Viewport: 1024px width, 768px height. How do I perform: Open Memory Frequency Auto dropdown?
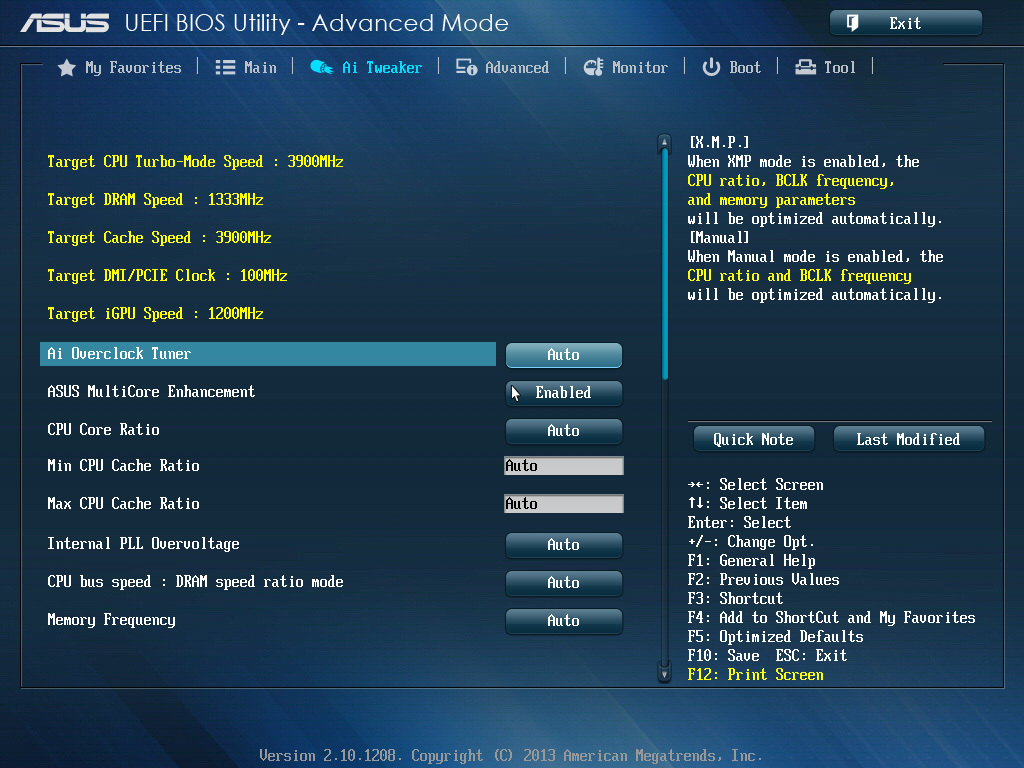[564, 620]
